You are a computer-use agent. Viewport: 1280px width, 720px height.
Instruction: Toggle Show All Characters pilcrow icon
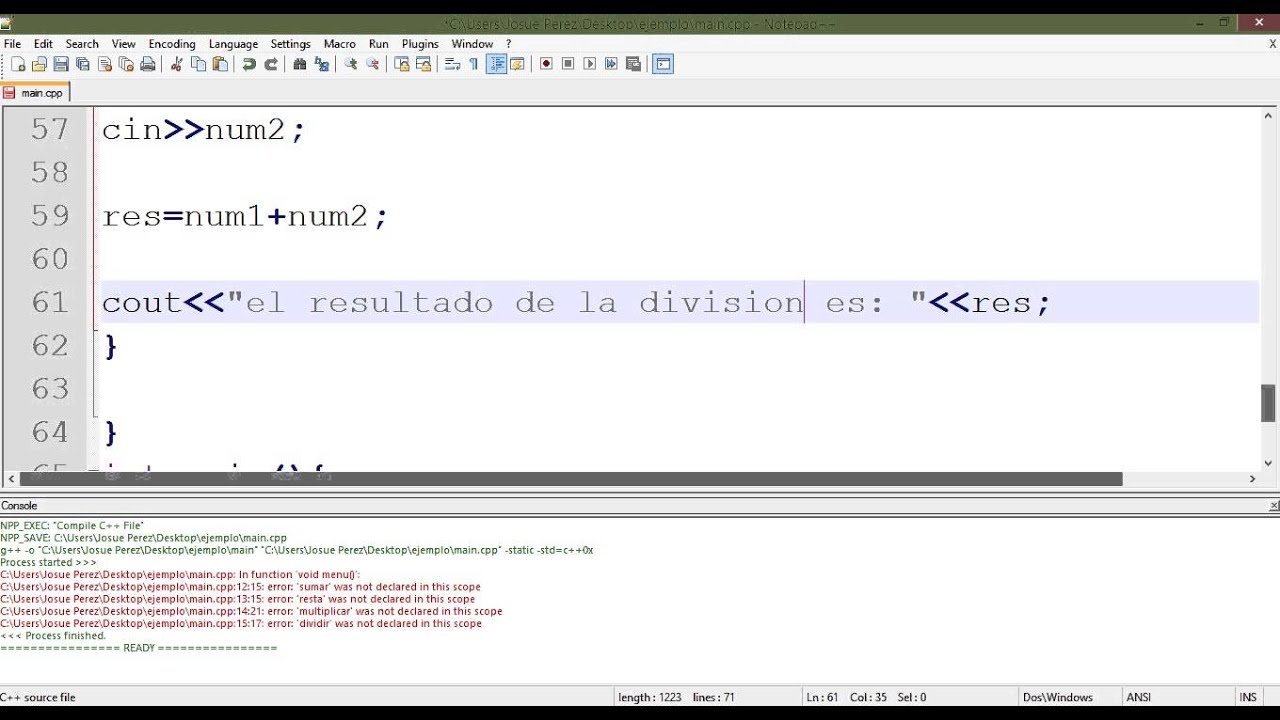pos(474,64)
